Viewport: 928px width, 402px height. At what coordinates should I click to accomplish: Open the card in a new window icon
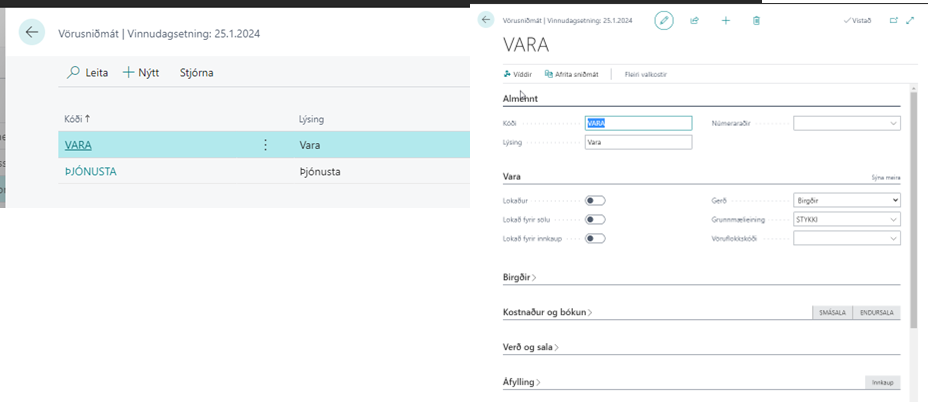[x=893, y=20]
